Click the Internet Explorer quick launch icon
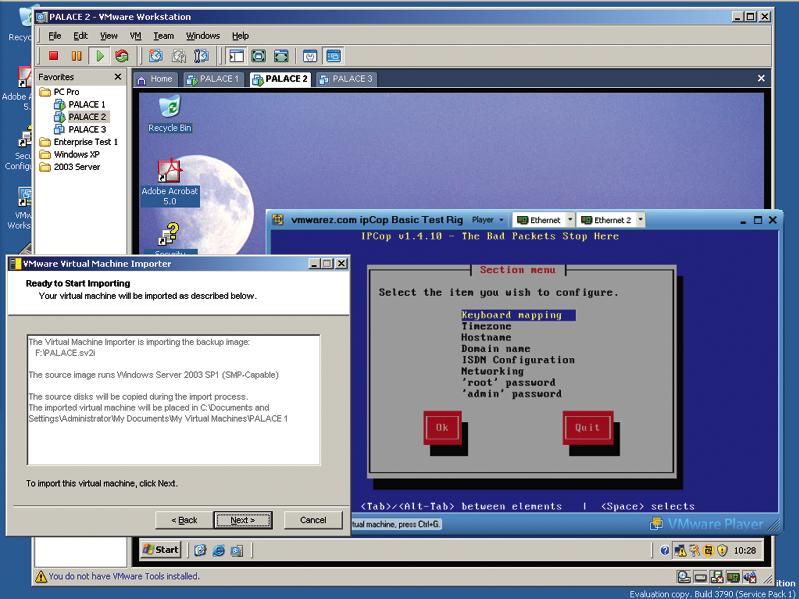Viewport: 799px width, 599px height. 219,550
